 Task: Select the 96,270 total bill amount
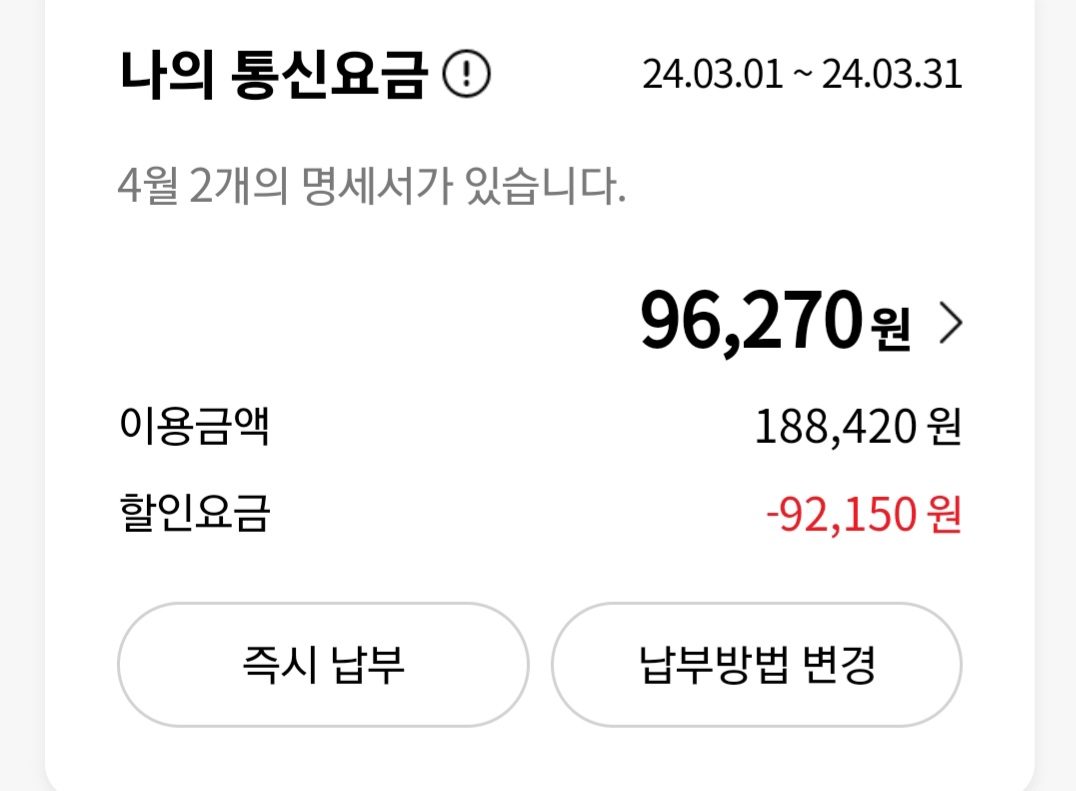pos(750,322)
